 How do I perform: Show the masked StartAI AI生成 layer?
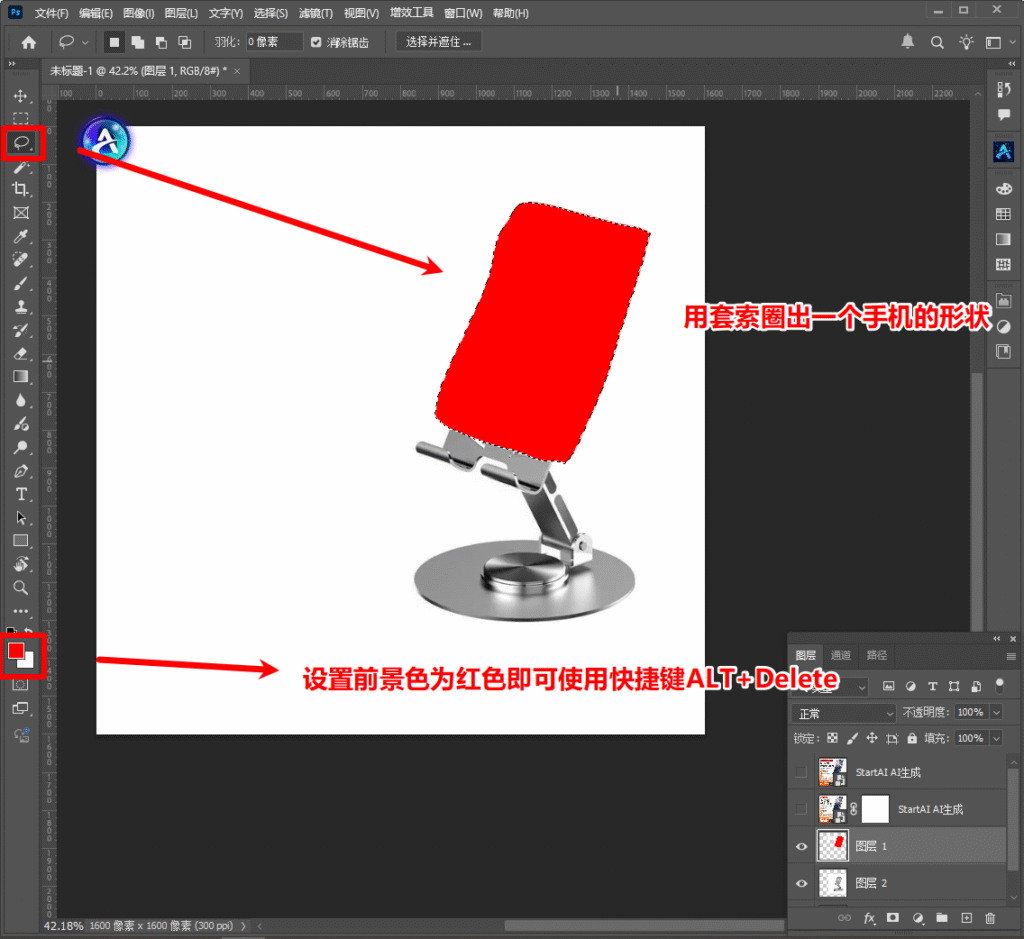pyautogui.click(x=801, y=810)
